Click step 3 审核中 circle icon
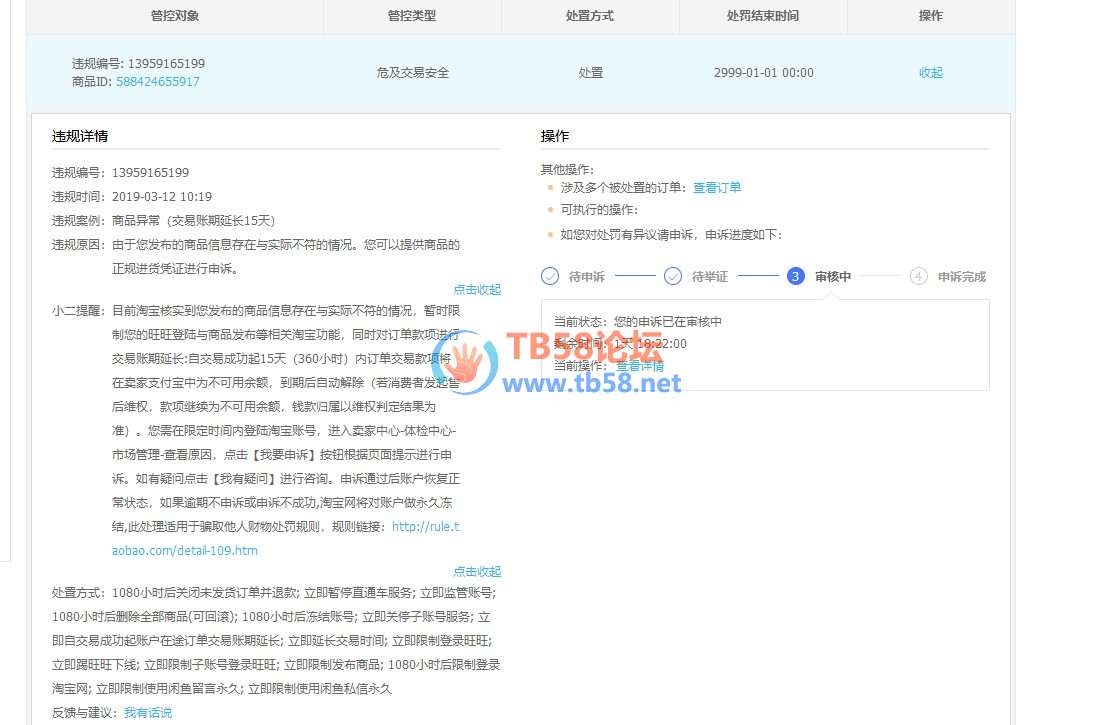Image resolution: width=1115 pixels, height=725 pixels. (796, 276)
